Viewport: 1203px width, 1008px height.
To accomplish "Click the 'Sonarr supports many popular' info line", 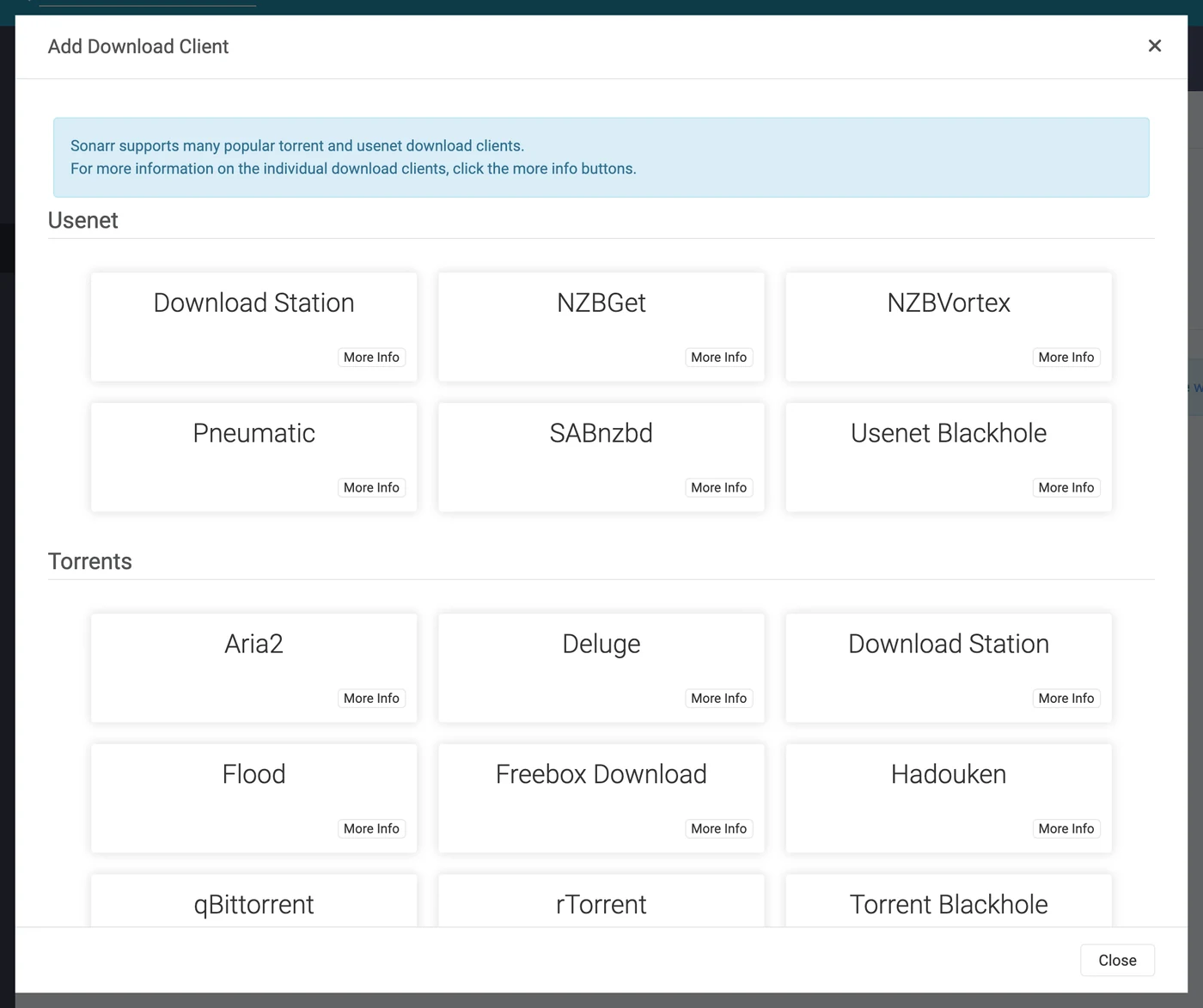I will tap(297, 146).
